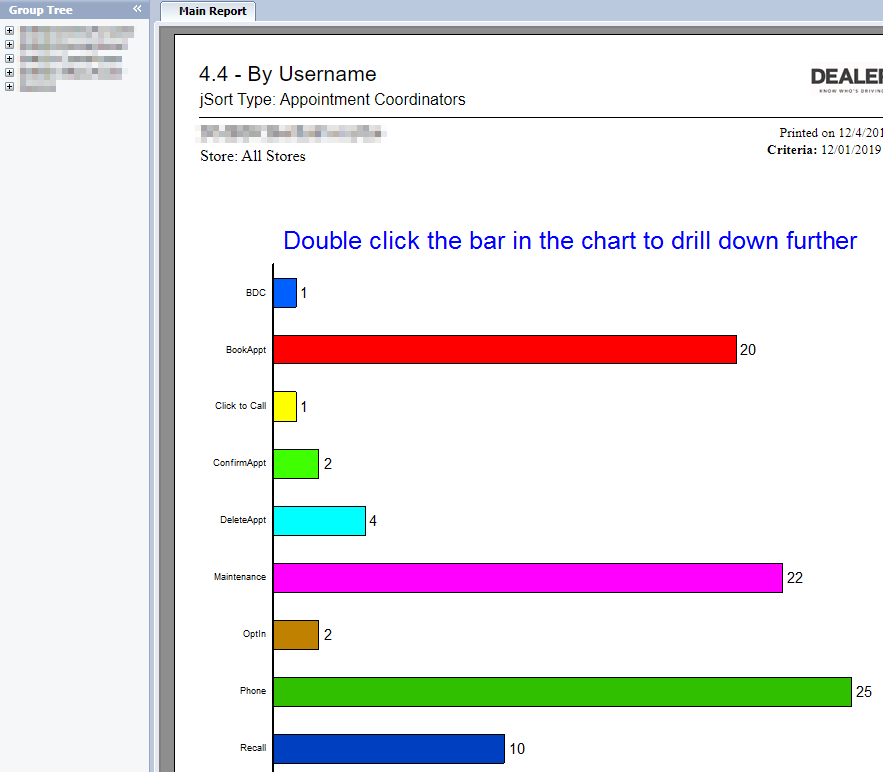Click the cyan DeleteAppt bar
Screen dimensions: 883x772
319,521
